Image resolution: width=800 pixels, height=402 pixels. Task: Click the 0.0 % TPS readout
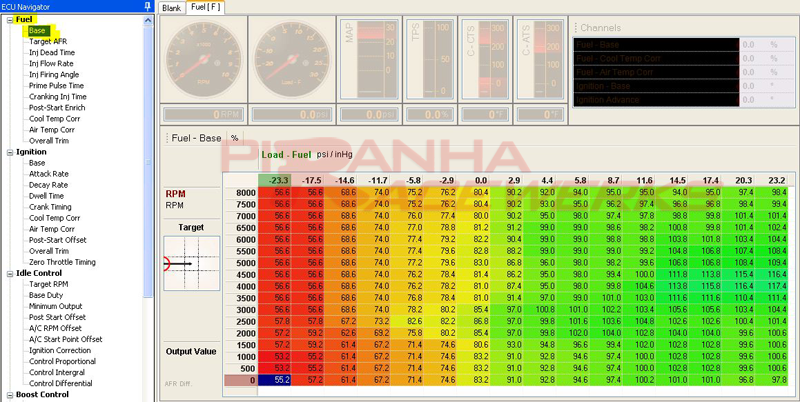click(x=430, y=115)
